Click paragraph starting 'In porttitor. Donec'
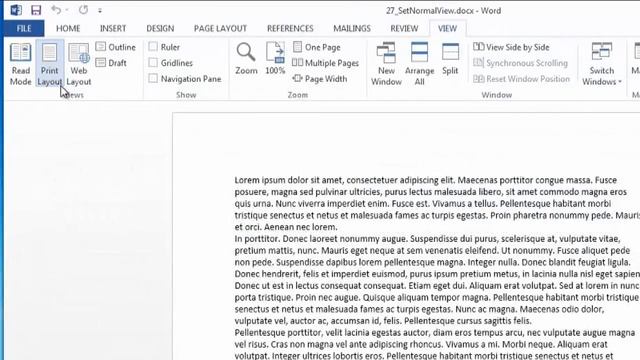This screenshot has height=360, width=640. click(437, 280)
